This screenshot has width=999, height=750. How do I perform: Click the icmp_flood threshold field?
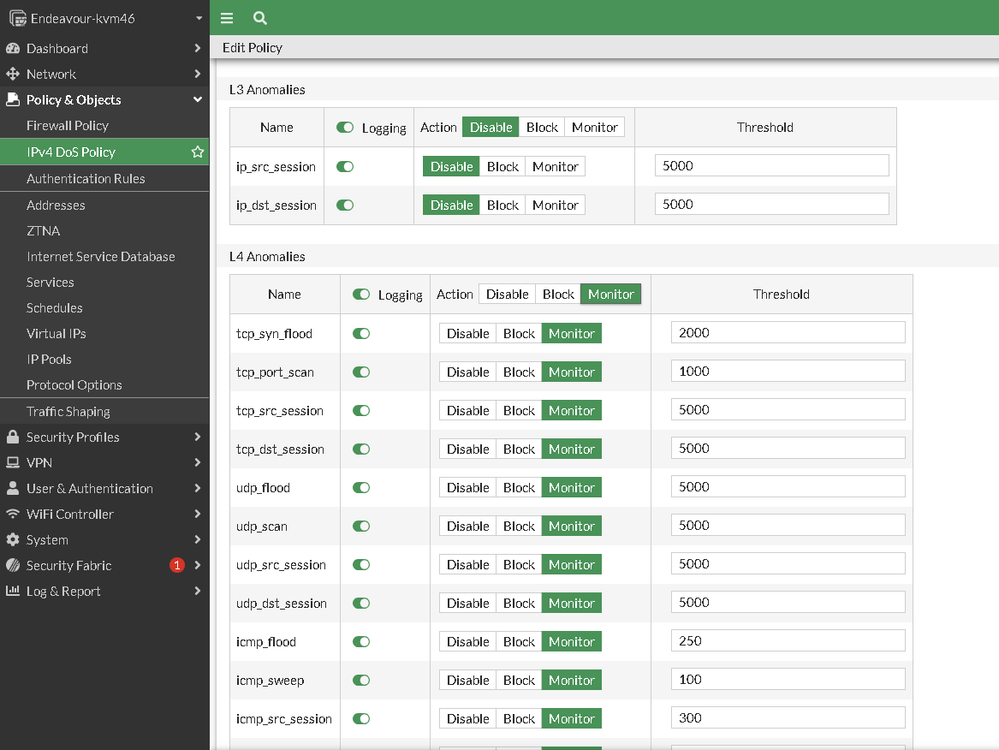[788, 641]
